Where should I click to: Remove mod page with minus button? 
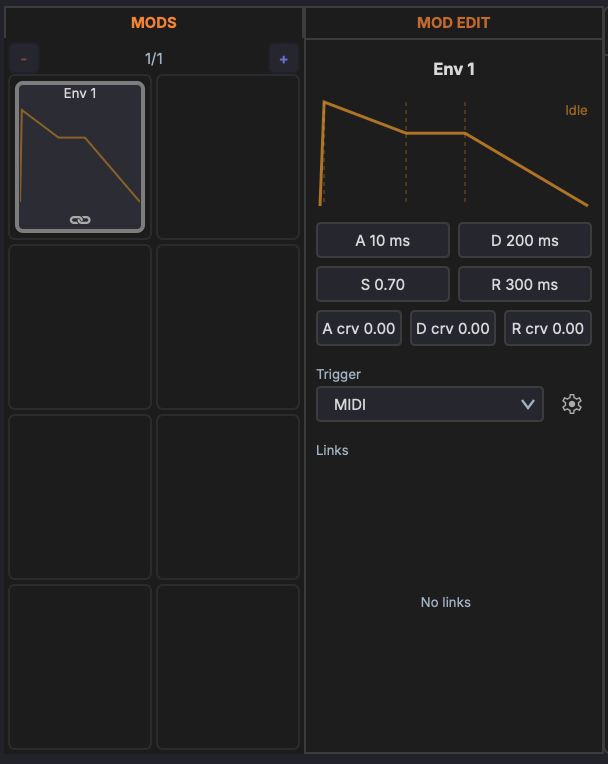(x=24, y=59)
